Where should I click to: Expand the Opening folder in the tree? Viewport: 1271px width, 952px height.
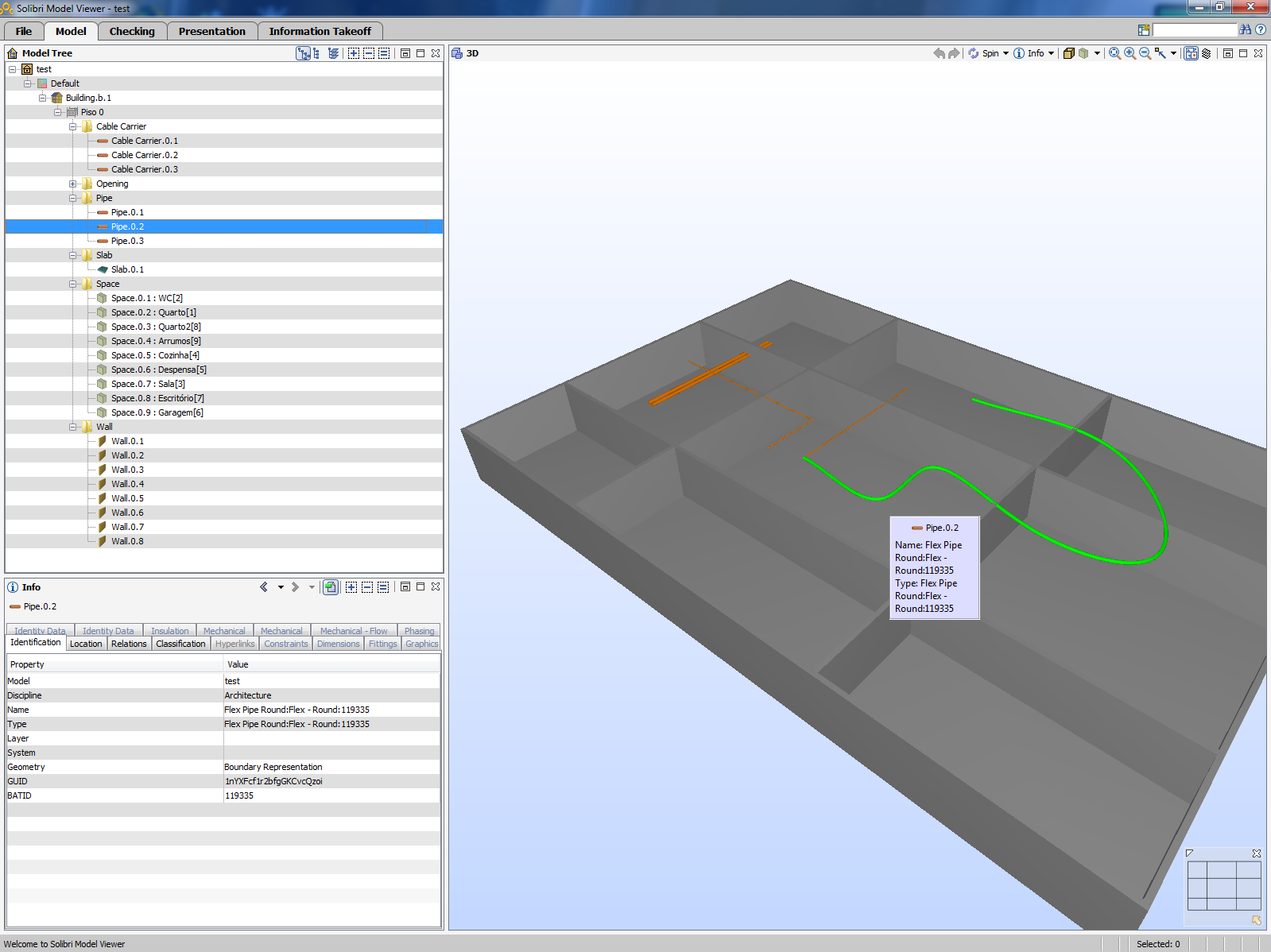[73, 184]
